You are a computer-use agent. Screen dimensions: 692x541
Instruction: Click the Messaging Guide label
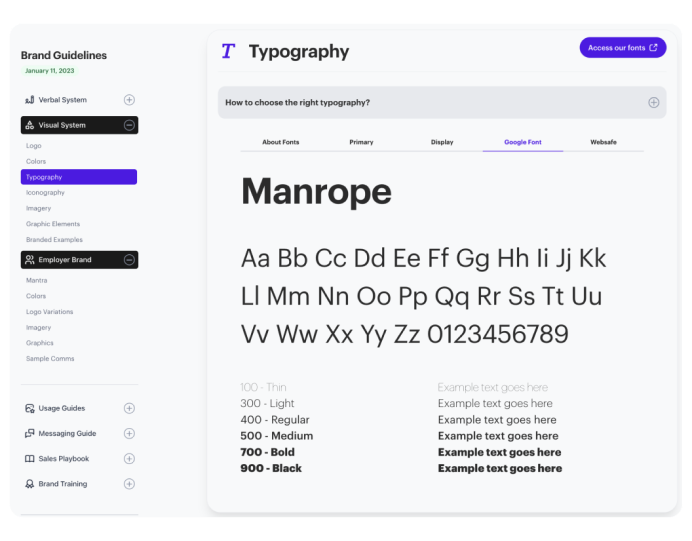tap(67, 433)
